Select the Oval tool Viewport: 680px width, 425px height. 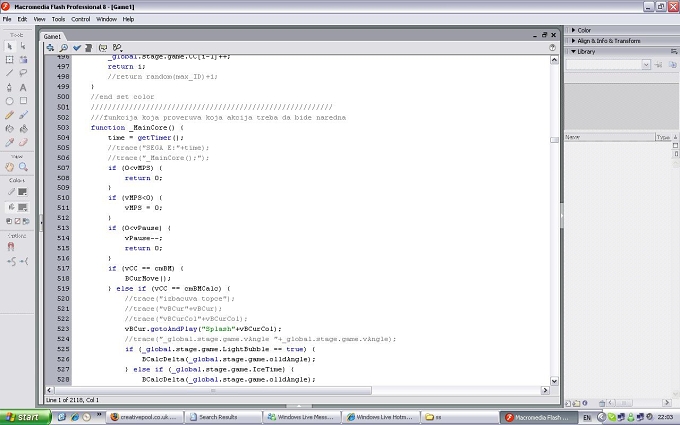click(10, 101)
